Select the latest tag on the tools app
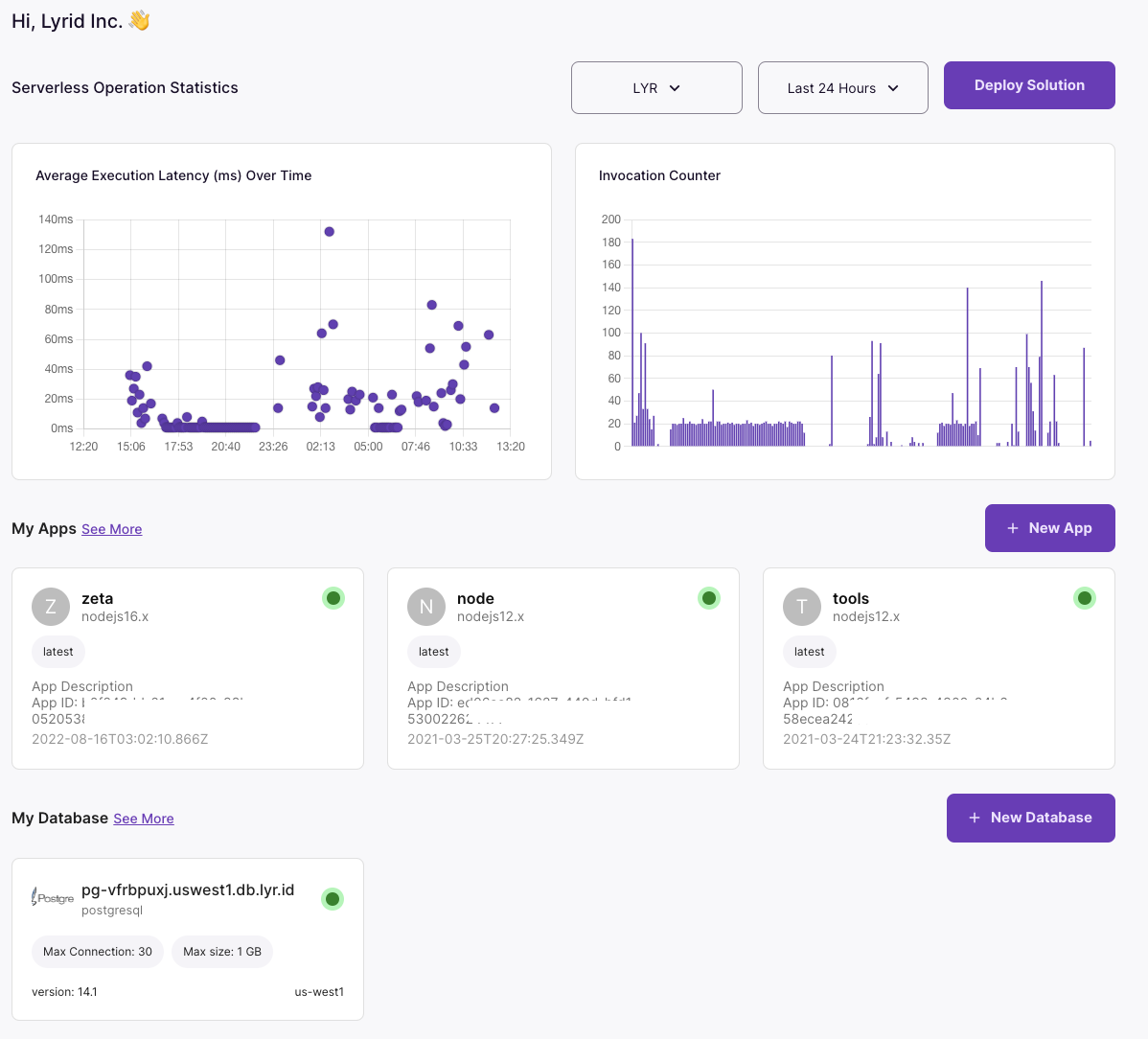Image resolution: width=1148 pixels, height=1039 pixels. click(x=810, y=652)
